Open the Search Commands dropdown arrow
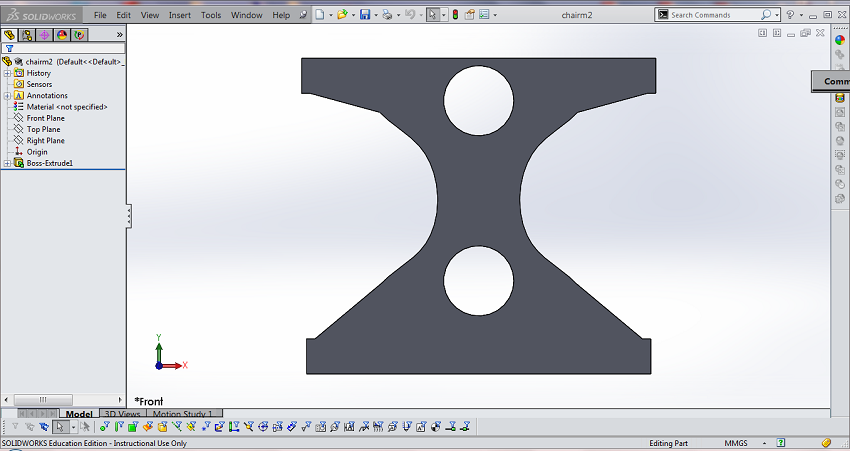Image resolution: width=850 pixels, height=451 pixels. [777, 15]
